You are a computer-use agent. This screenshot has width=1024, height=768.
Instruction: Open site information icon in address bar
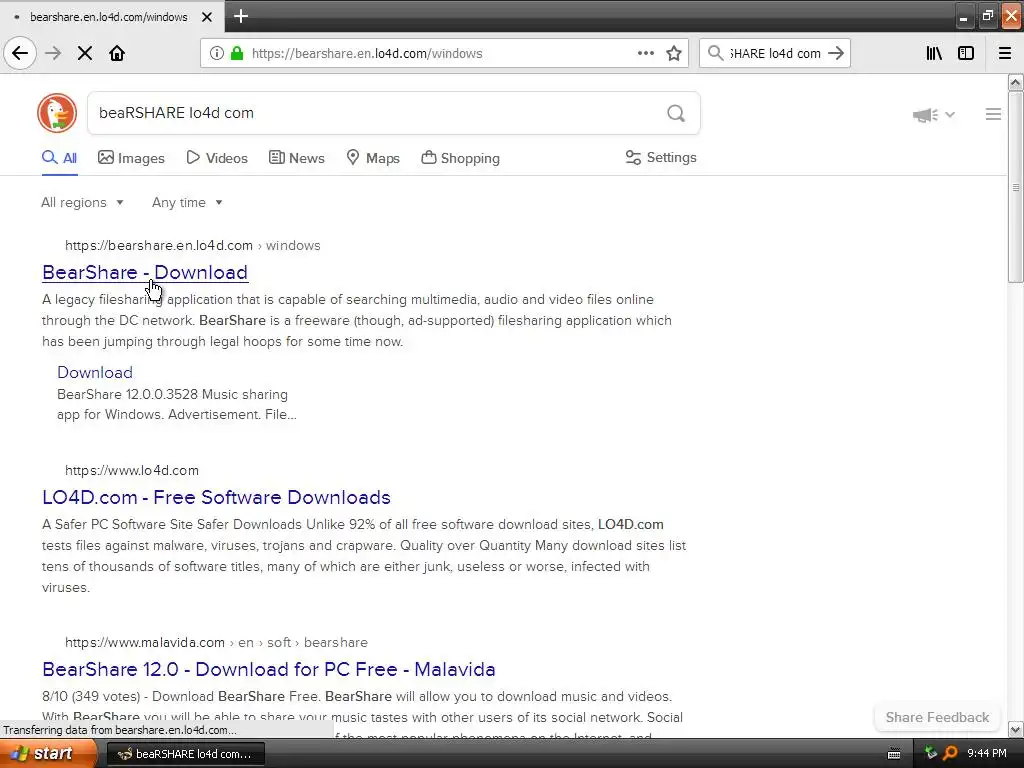click(x=216, y=54)
